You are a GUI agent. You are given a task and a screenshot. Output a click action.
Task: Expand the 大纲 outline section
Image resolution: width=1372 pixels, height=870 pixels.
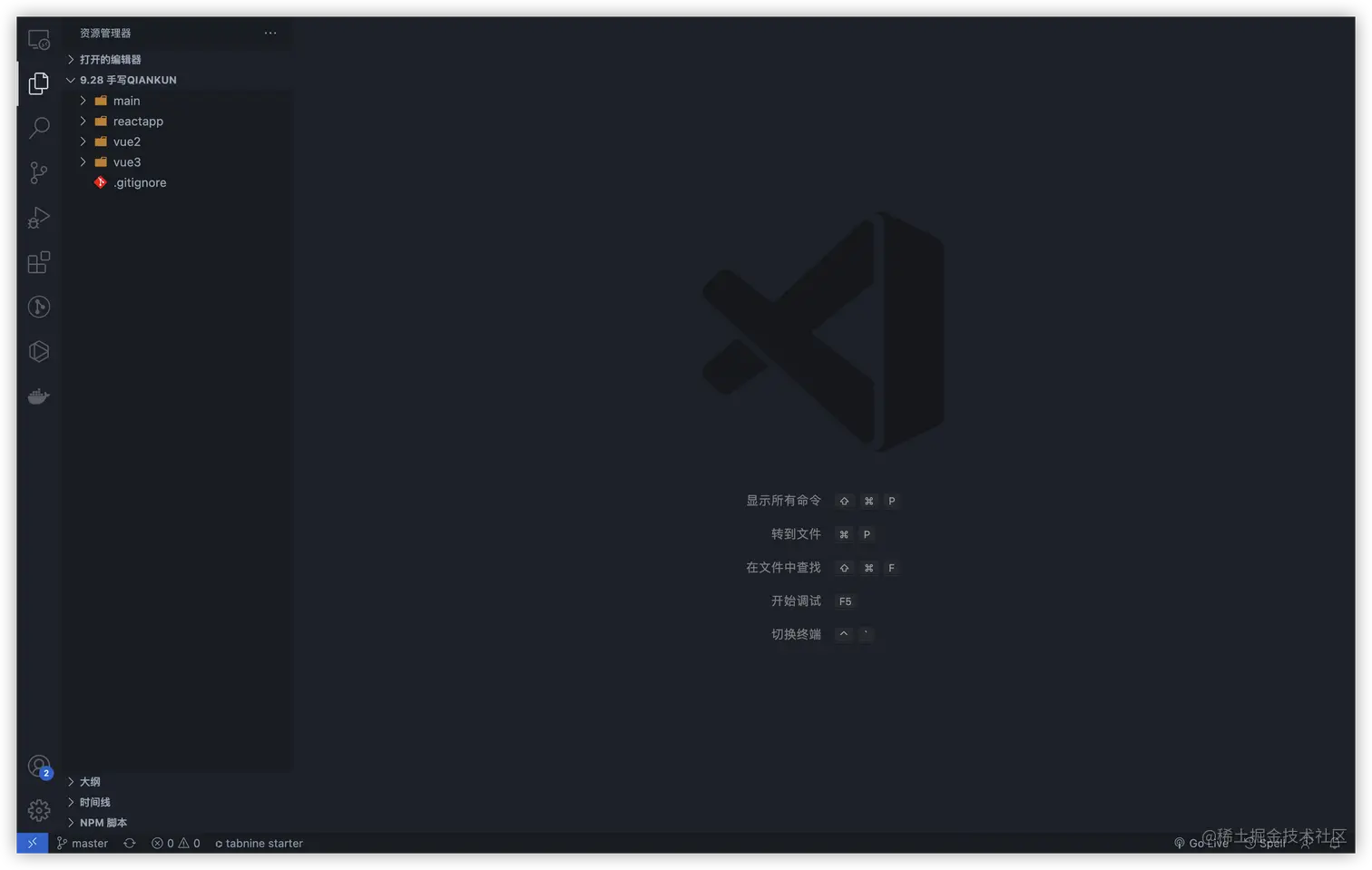point(177,781)
